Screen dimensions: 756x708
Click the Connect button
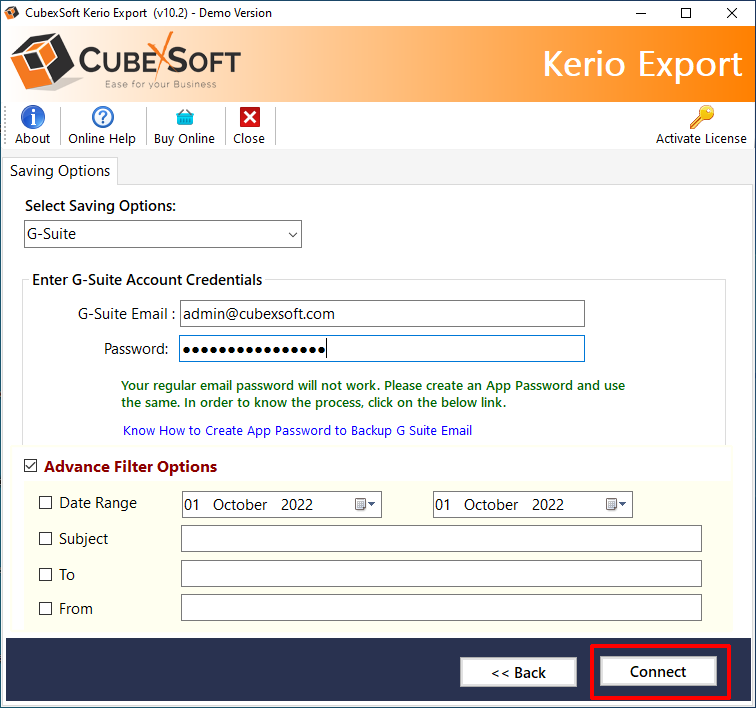(x=658, y=672)
